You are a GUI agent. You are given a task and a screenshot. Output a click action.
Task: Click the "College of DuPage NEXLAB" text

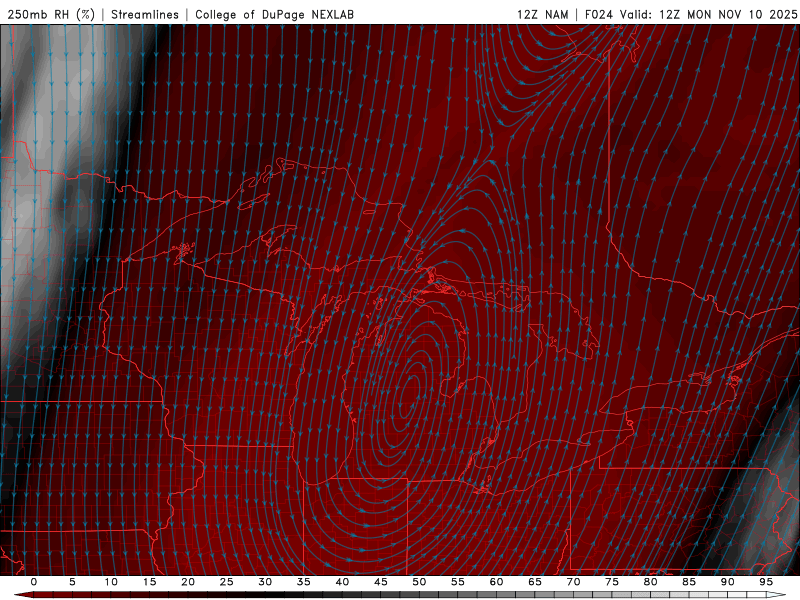pos(274,14)
